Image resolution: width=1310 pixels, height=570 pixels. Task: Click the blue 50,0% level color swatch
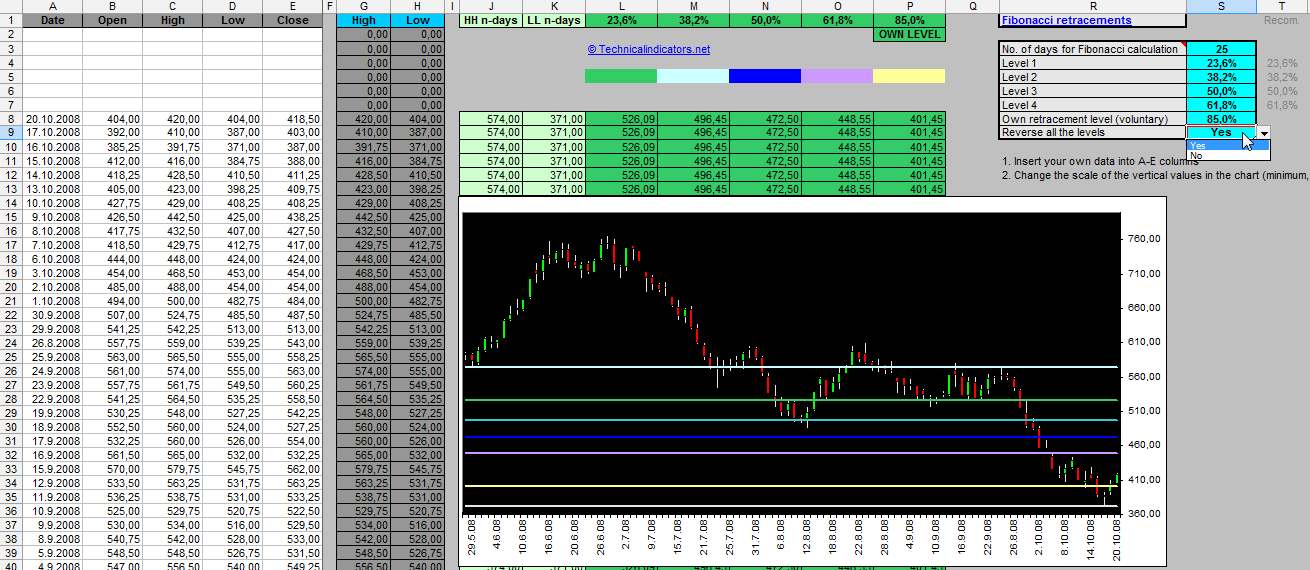[765, 76]
